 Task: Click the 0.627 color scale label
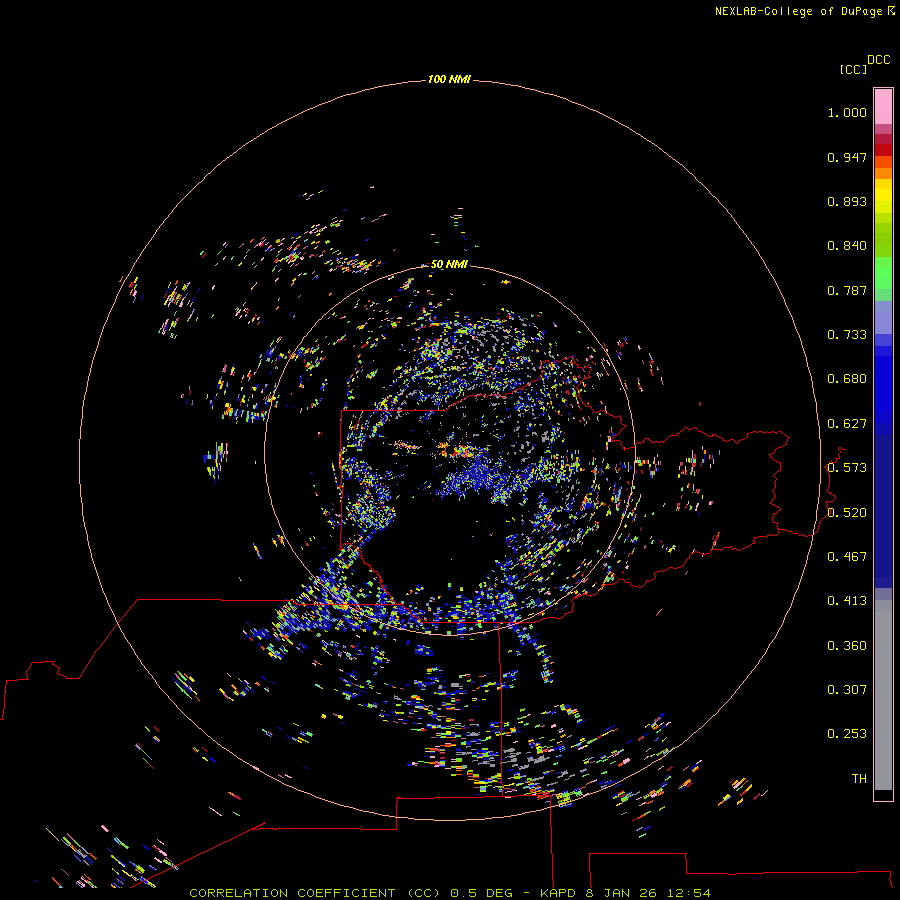pos(847,424)
